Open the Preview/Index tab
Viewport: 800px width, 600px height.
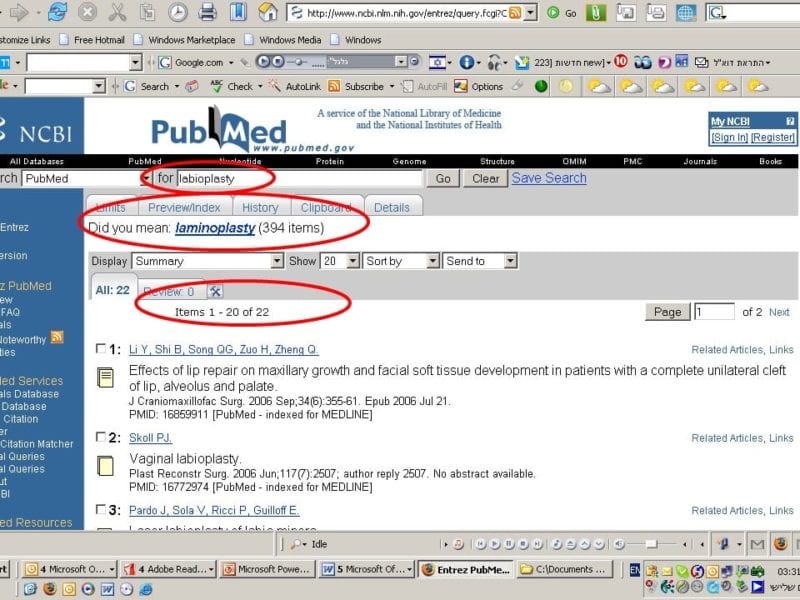click(x=184, y=207)
